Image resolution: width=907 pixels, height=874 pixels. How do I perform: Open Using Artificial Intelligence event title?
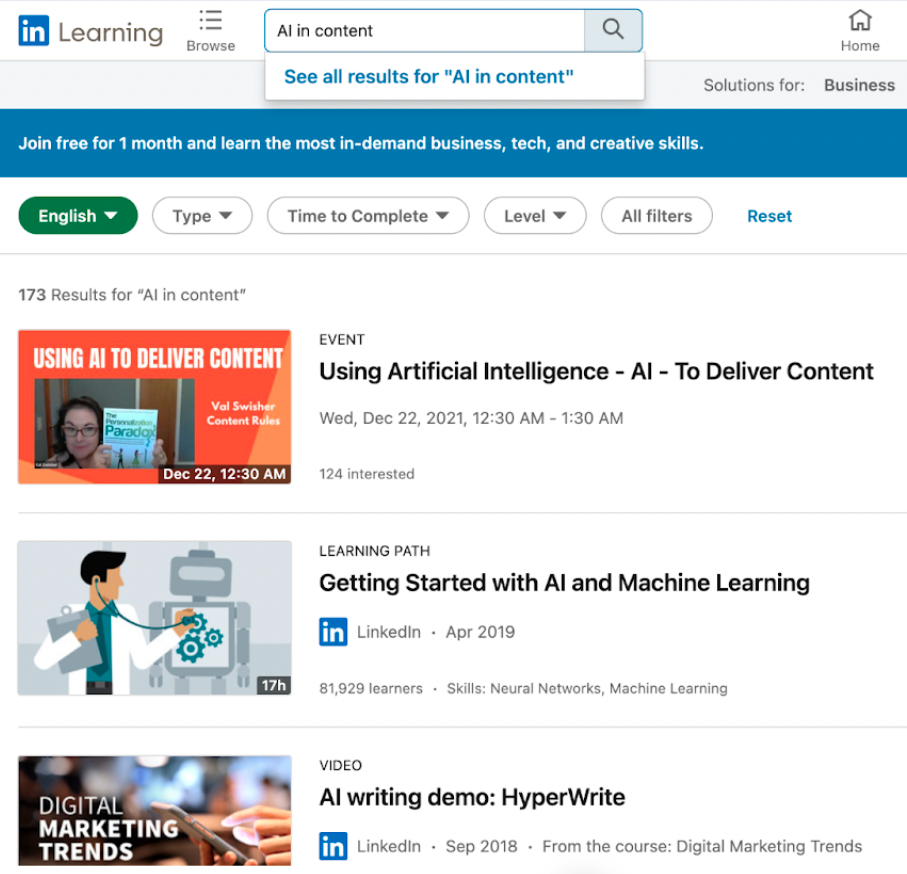click(596, 371)
